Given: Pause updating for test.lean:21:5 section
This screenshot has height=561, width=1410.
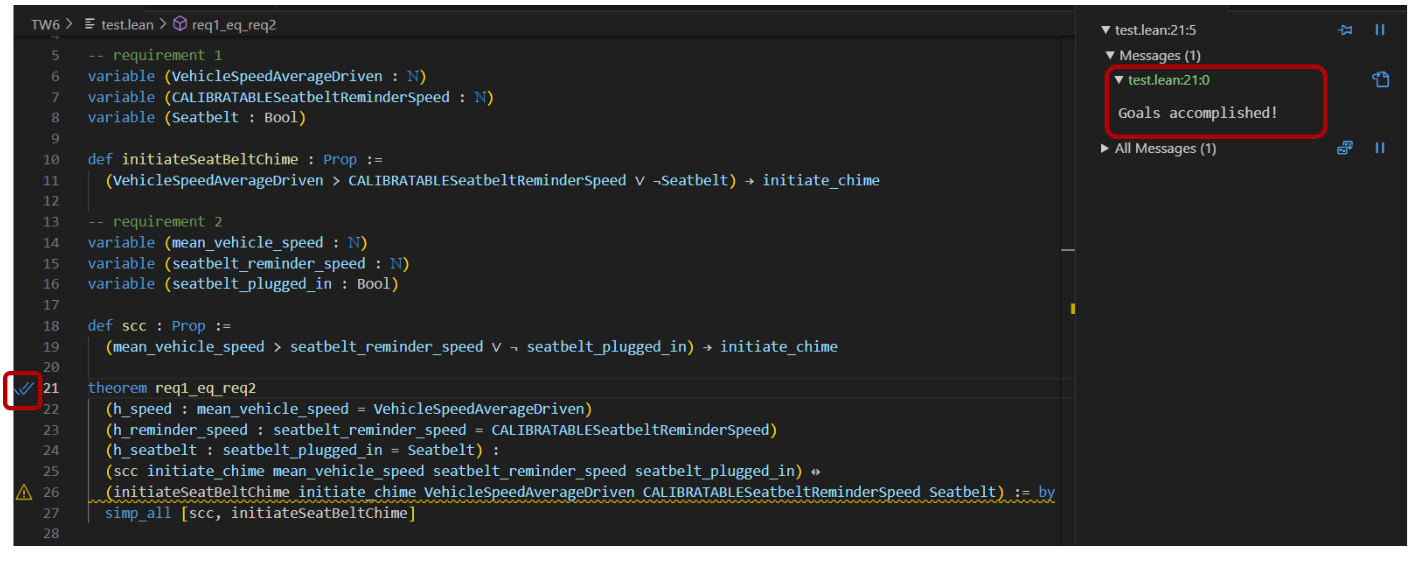Looking at the screenshot, I should click(x=1380, y=30).
